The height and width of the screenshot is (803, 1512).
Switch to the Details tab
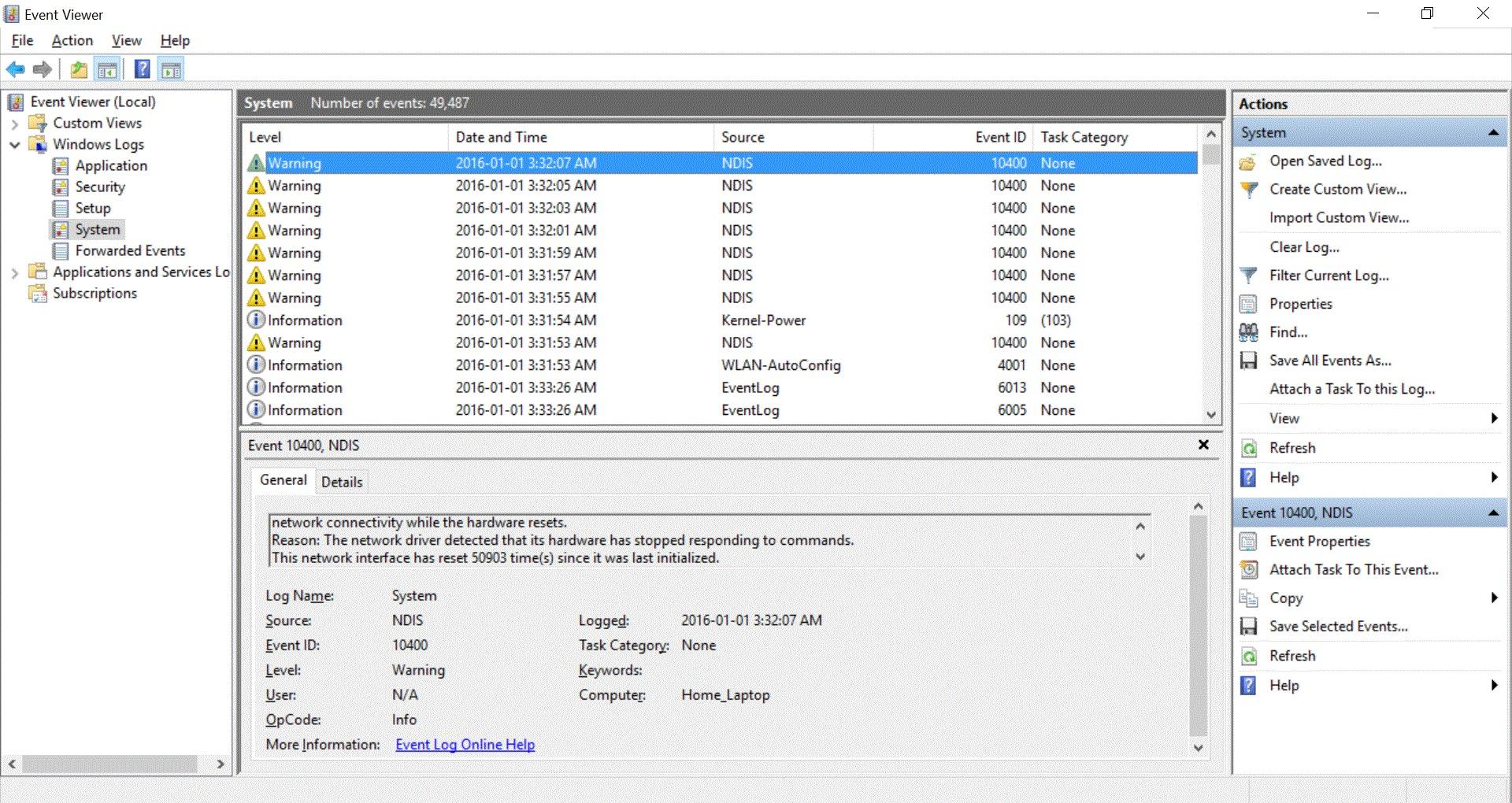coord(342,482)
